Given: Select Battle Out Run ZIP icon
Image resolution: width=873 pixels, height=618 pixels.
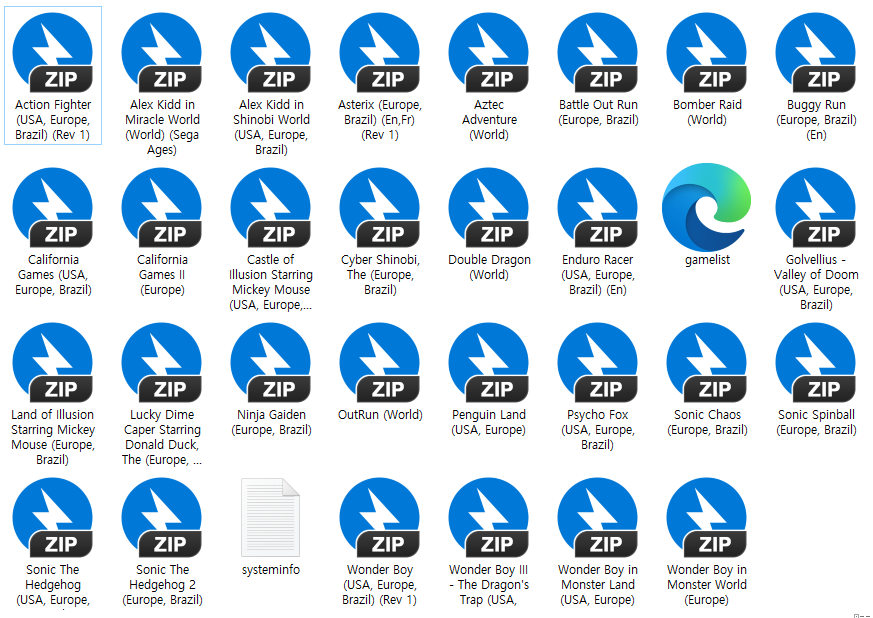Looking at the screenshot, I should 598,53.
